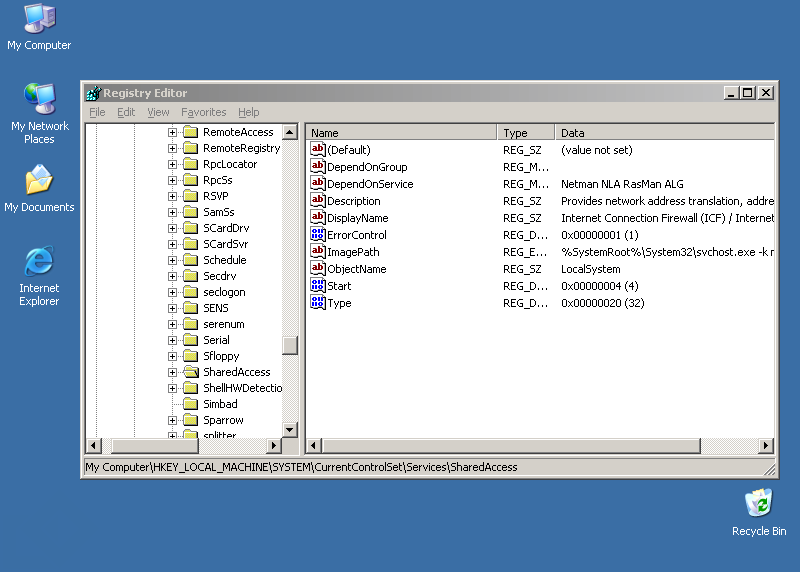Select the ImagePath value icon
The height and width of the screenshot is (572, 800).
(x=317, y=251)
